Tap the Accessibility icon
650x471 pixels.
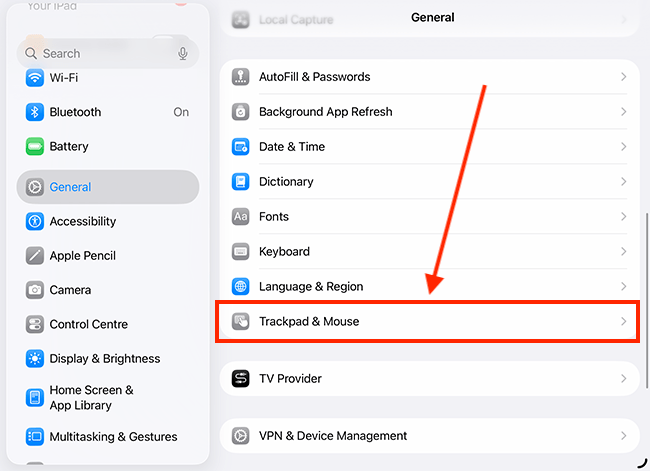[35, 221]
